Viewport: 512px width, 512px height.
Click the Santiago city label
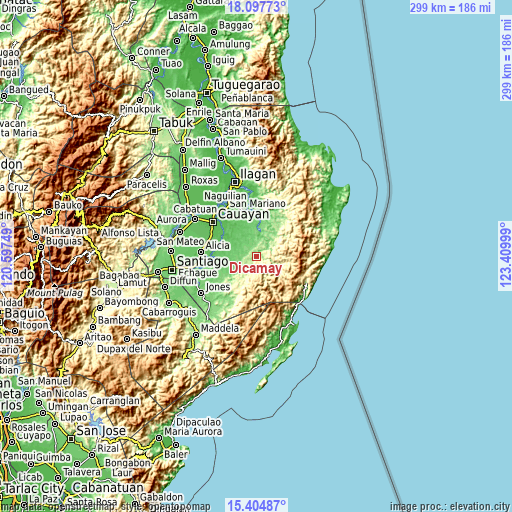[202, 261]
